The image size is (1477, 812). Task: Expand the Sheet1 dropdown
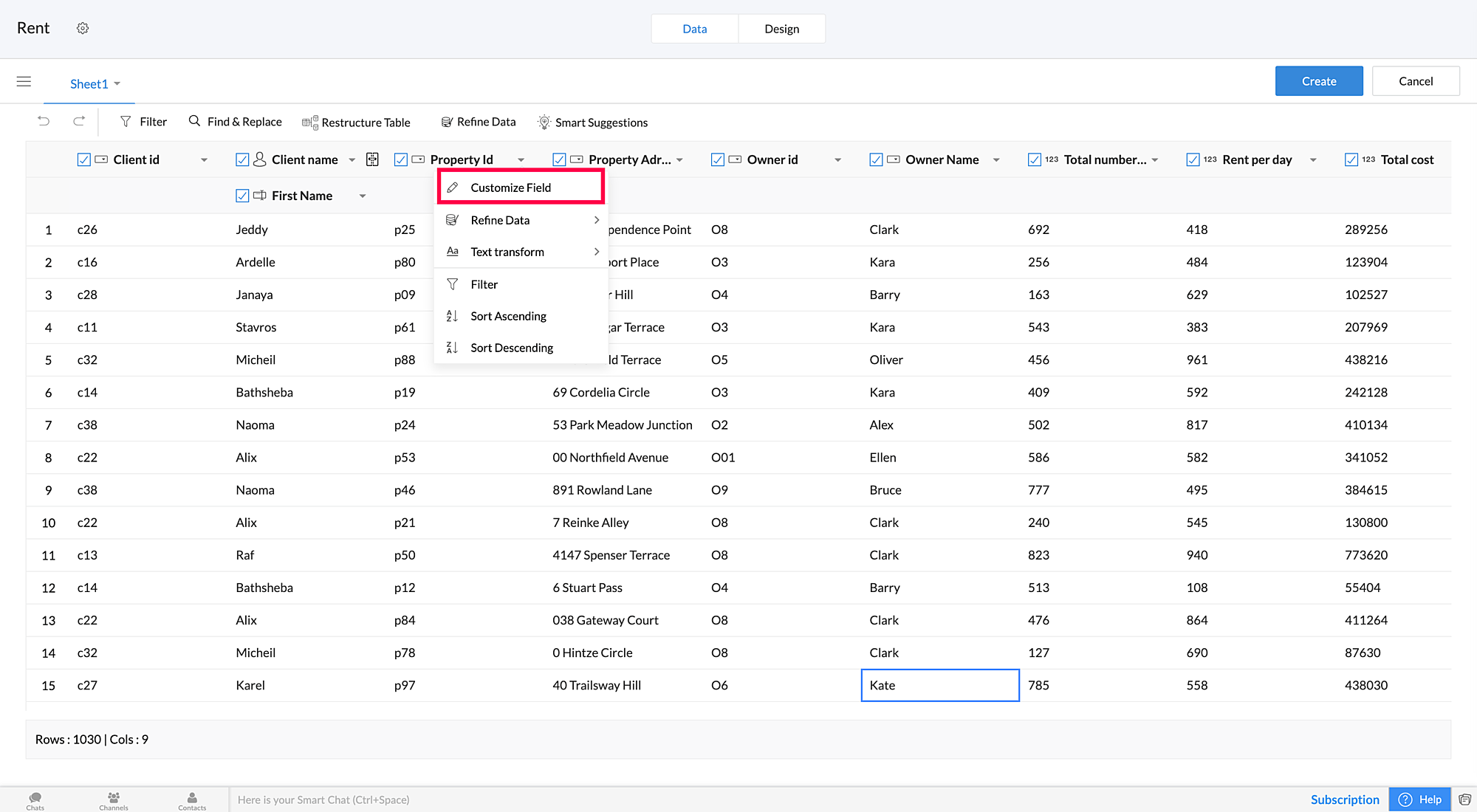(95, 83)
